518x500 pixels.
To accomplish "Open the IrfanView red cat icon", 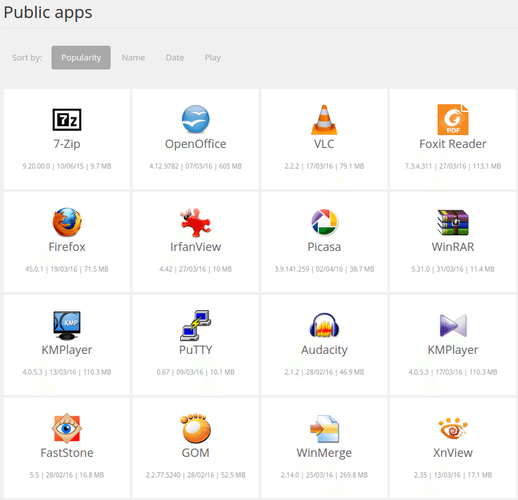I will point(195,222).
